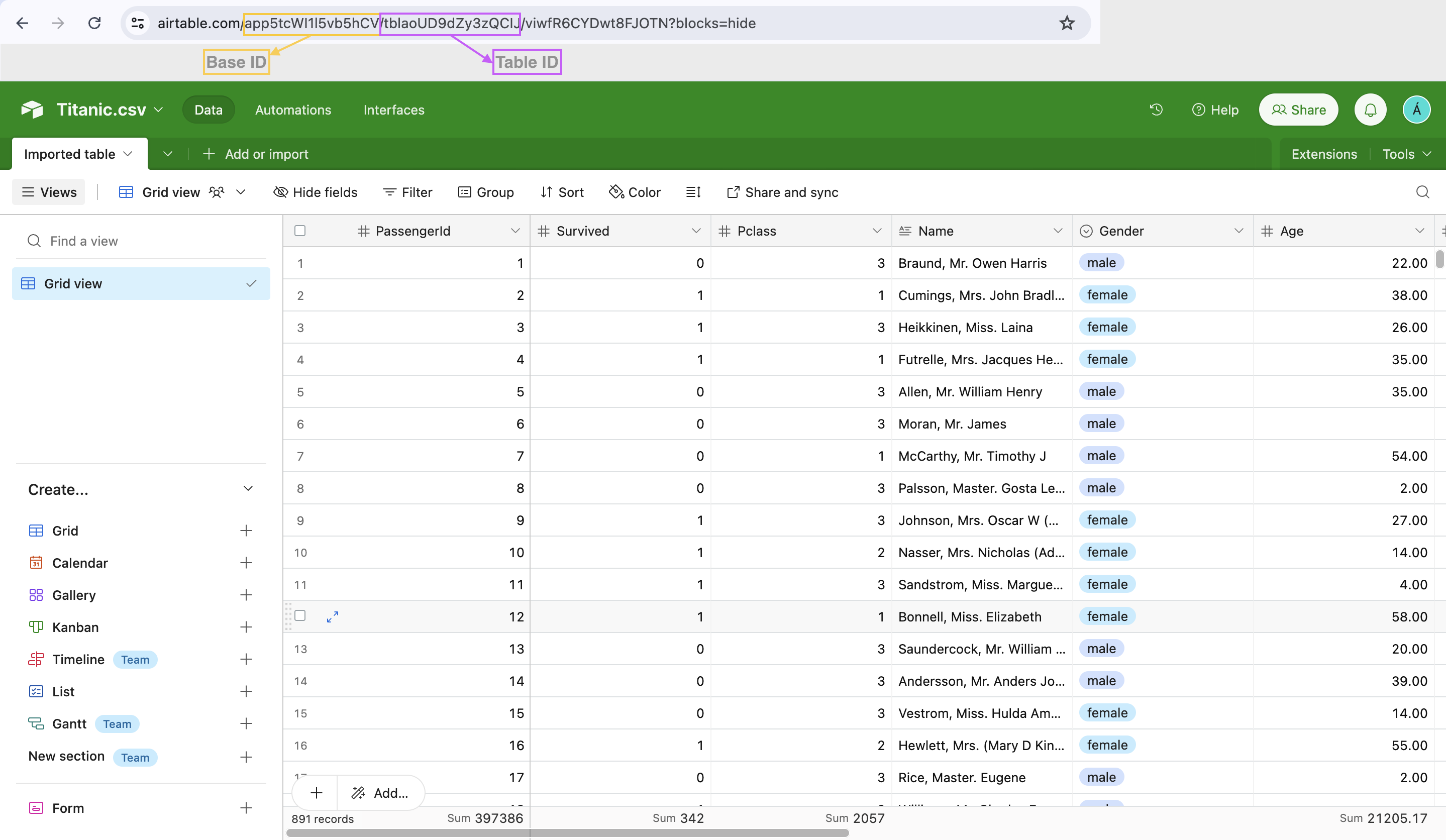The height and width of the screenshot is (840, 1446).
Task: Bookmark page with star icon
Action: click(x=1066, y=23)
